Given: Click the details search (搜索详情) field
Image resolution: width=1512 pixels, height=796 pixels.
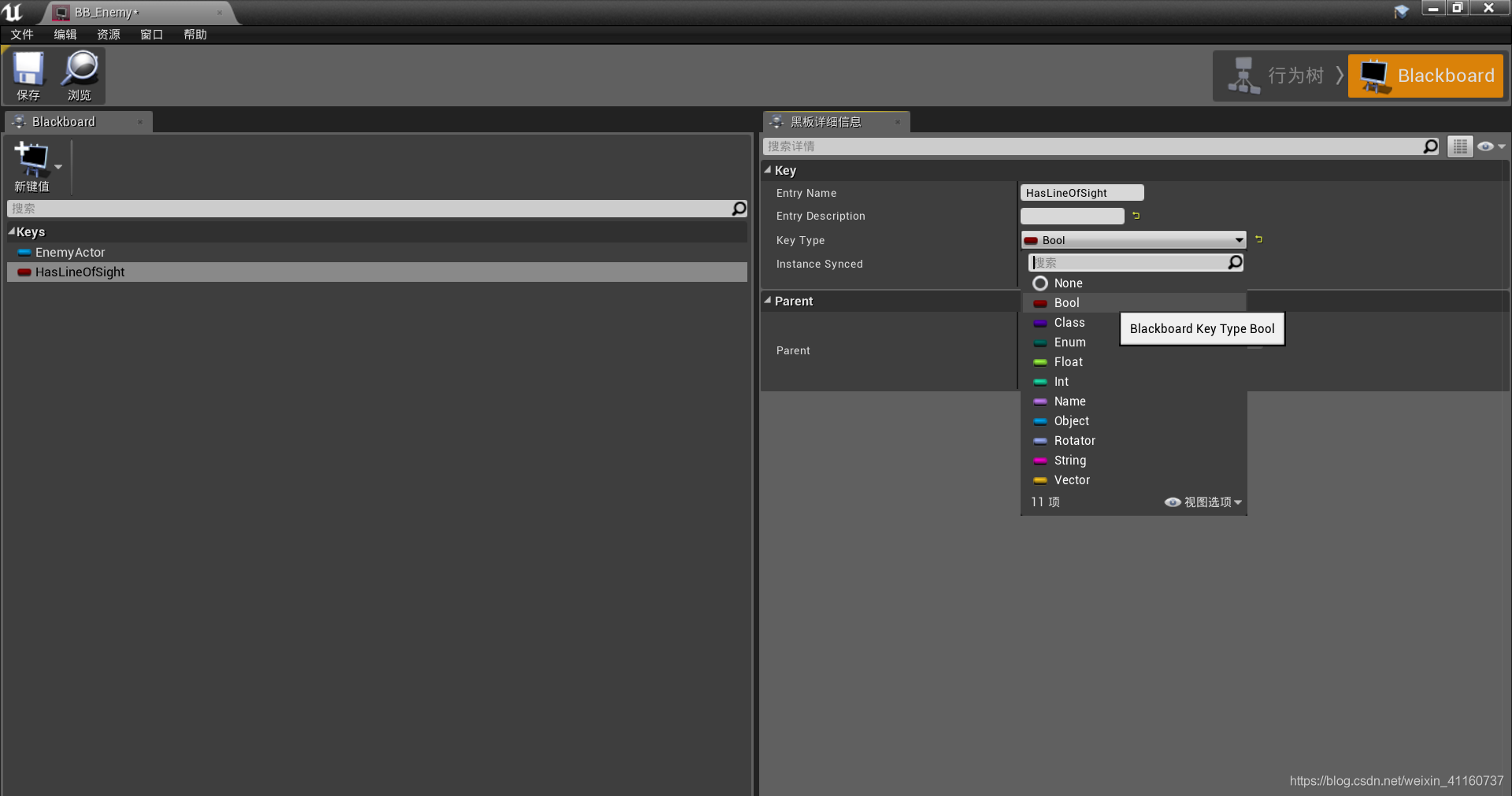Looking at the screenshot, I should pyautogui.click(x=1093, y=146).
